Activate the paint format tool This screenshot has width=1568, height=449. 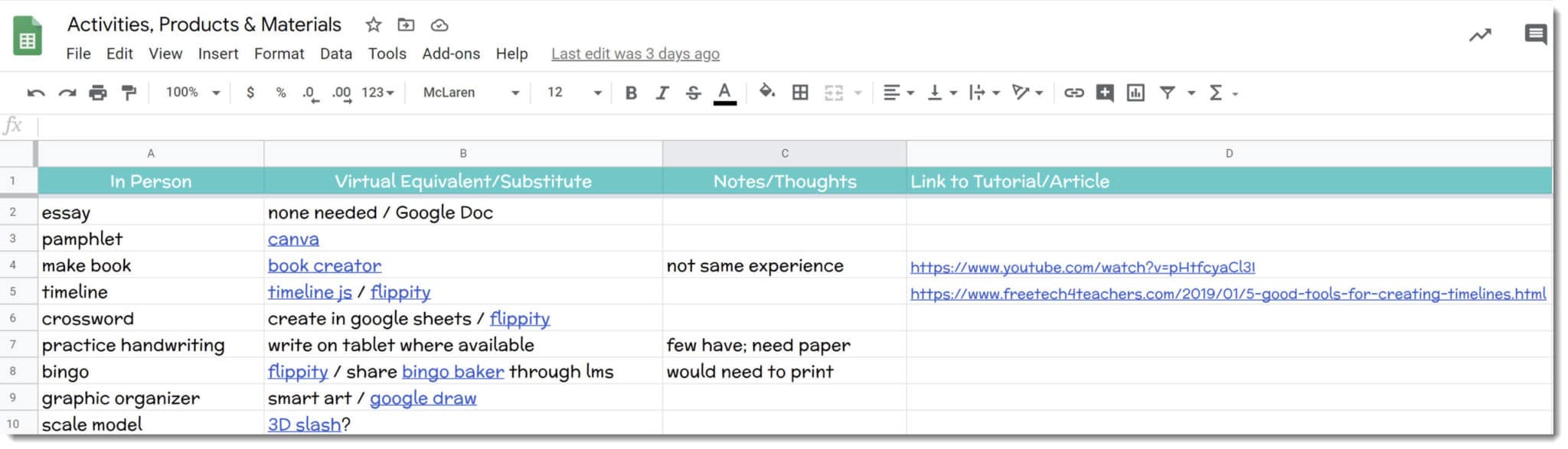click(129, 93)
